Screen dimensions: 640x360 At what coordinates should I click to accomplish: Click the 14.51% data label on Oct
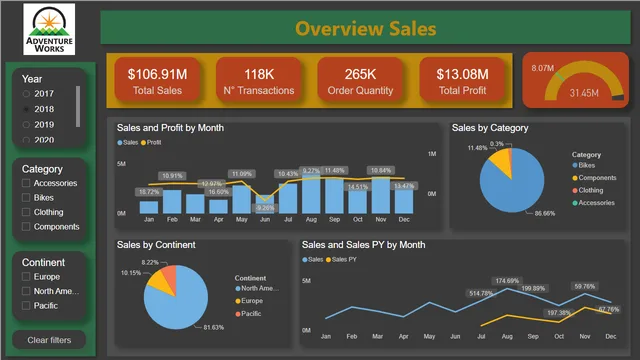(358, 187)
